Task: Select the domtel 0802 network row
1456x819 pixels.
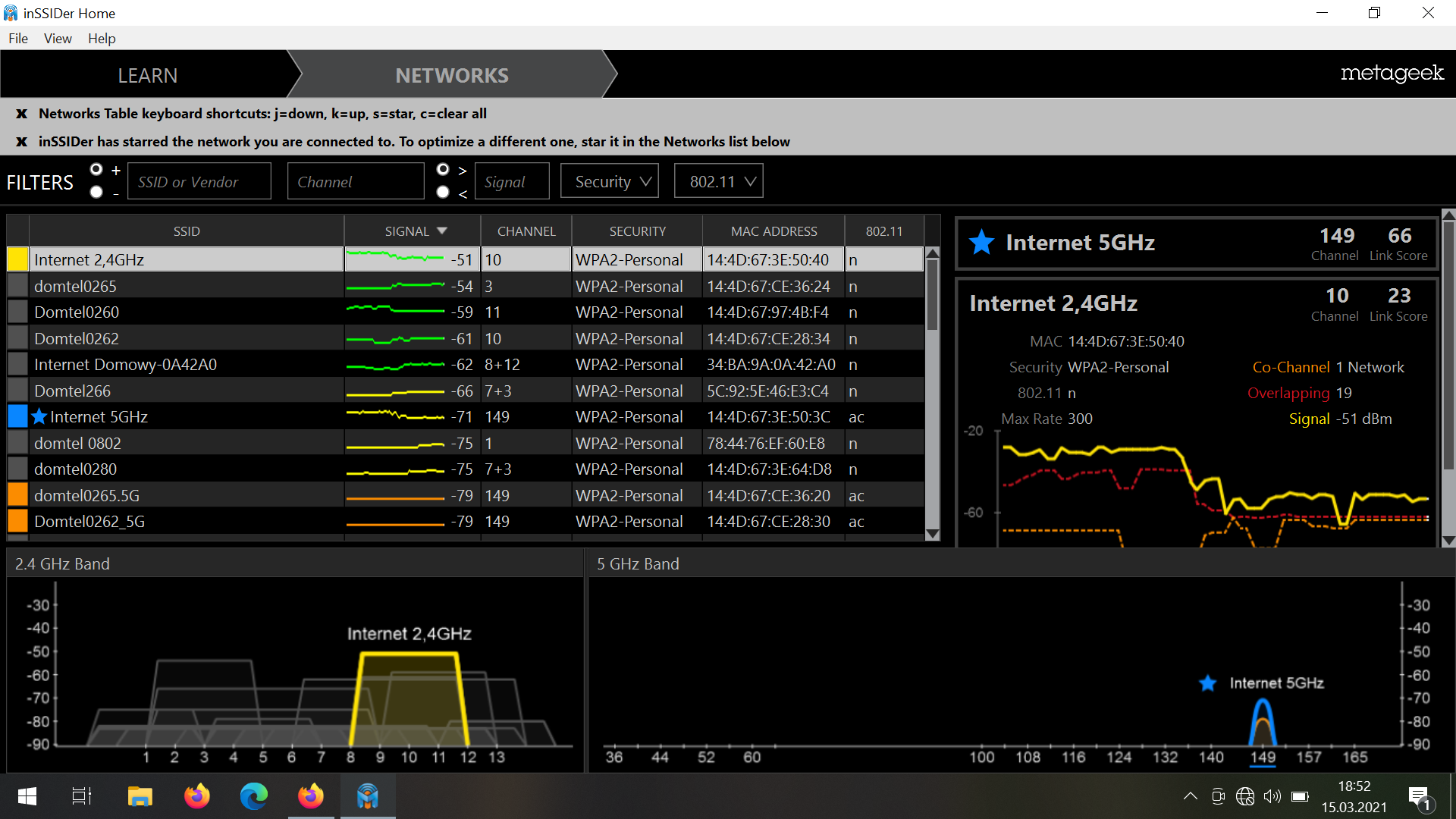Action: [x=466, y=443]
